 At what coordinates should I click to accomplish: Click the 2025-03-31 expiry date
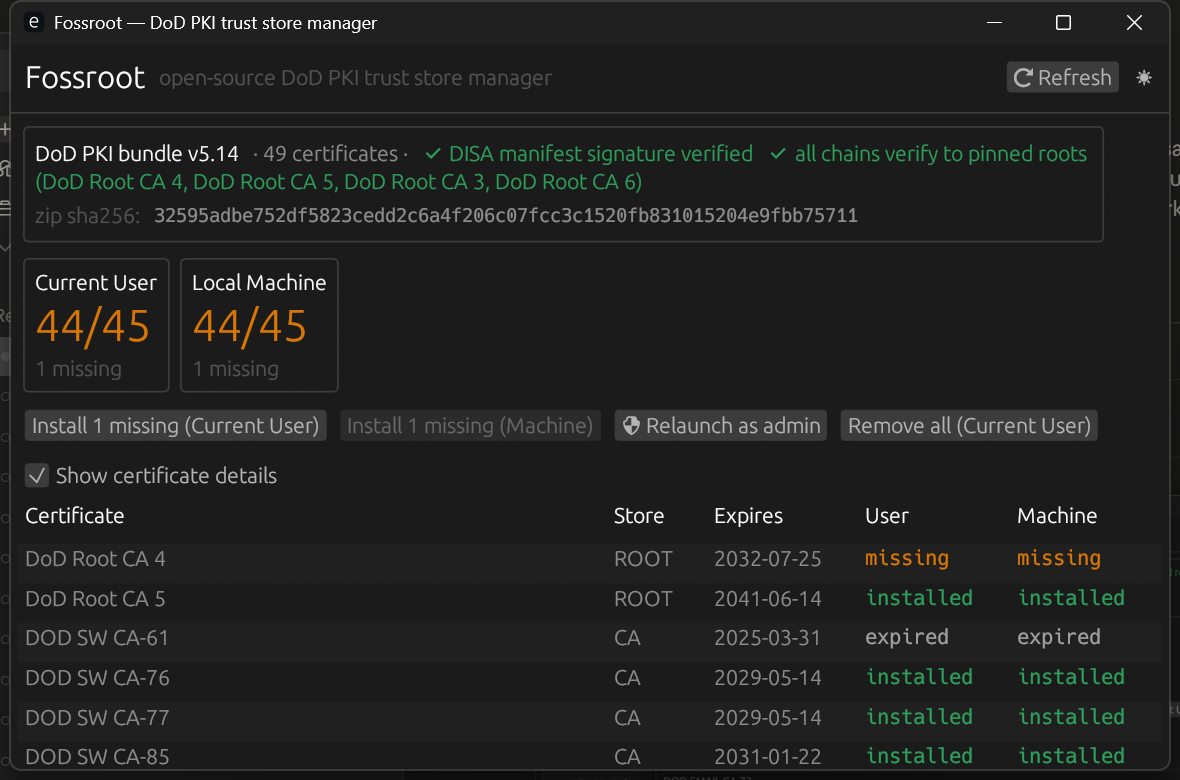coord(768,638)
